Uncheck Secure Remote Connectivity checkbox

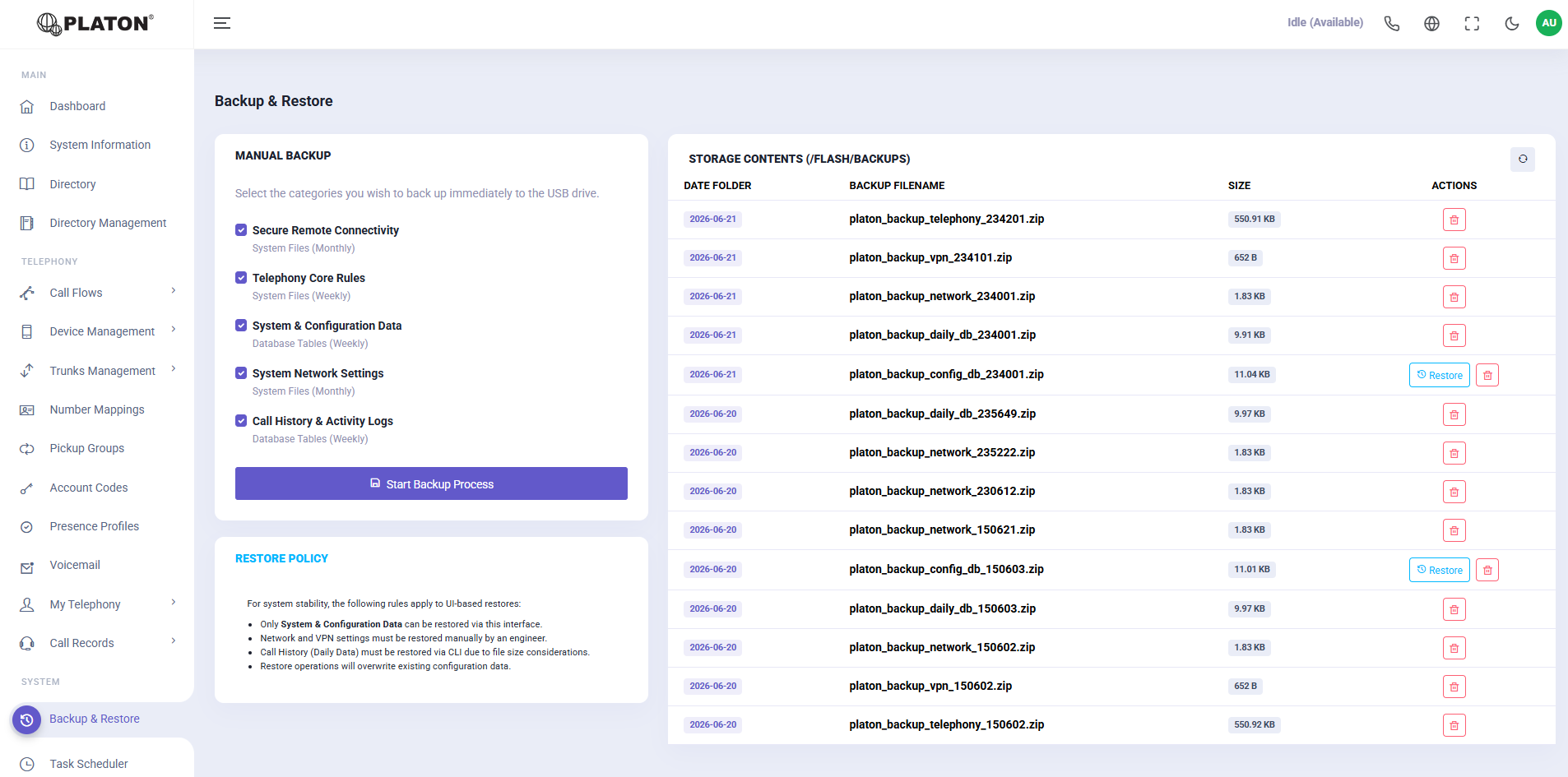coord(241,230)
